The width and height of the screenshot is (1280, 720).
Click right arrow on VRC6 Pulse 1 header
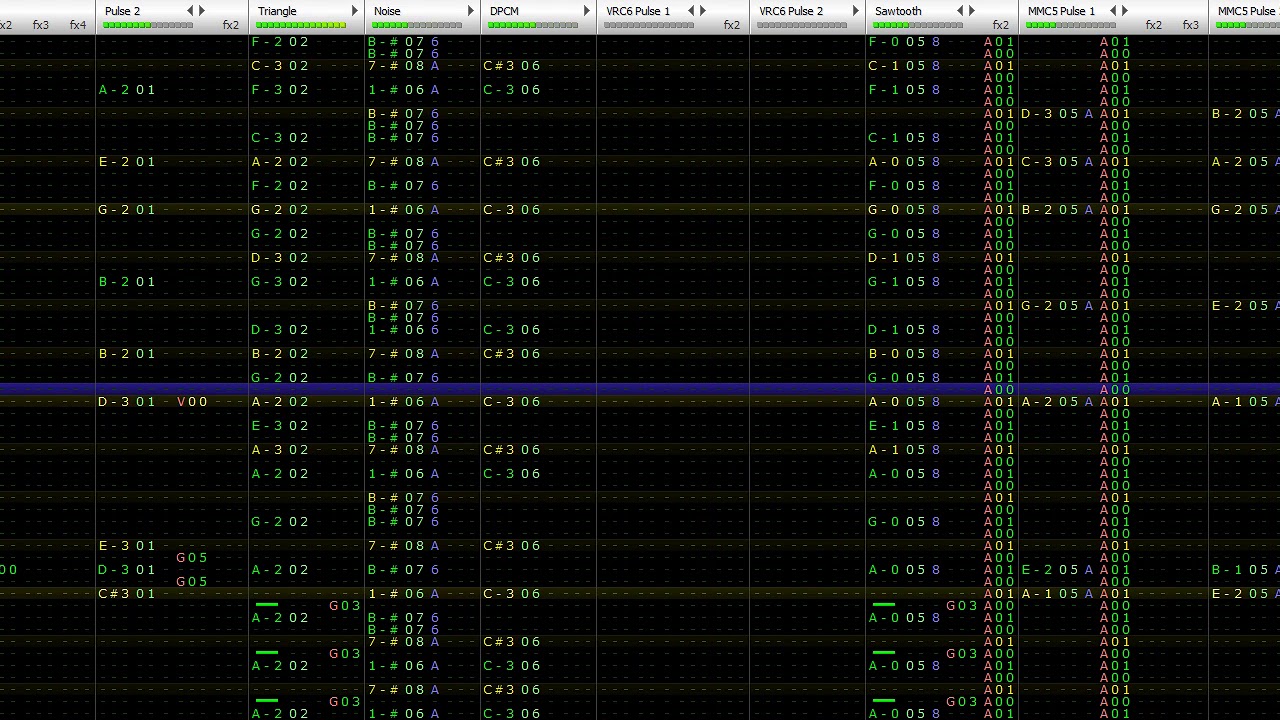[x=702, y=11]
